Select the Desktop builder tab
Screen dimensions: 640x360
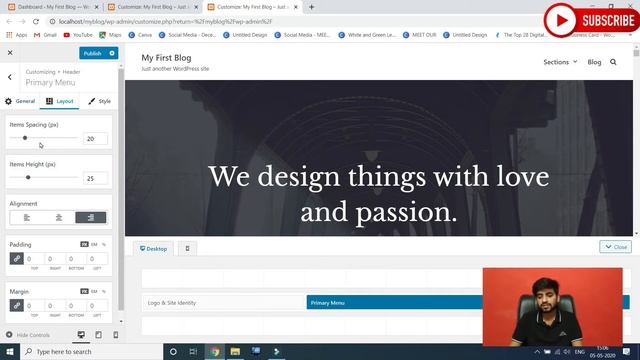click(153, 248)
